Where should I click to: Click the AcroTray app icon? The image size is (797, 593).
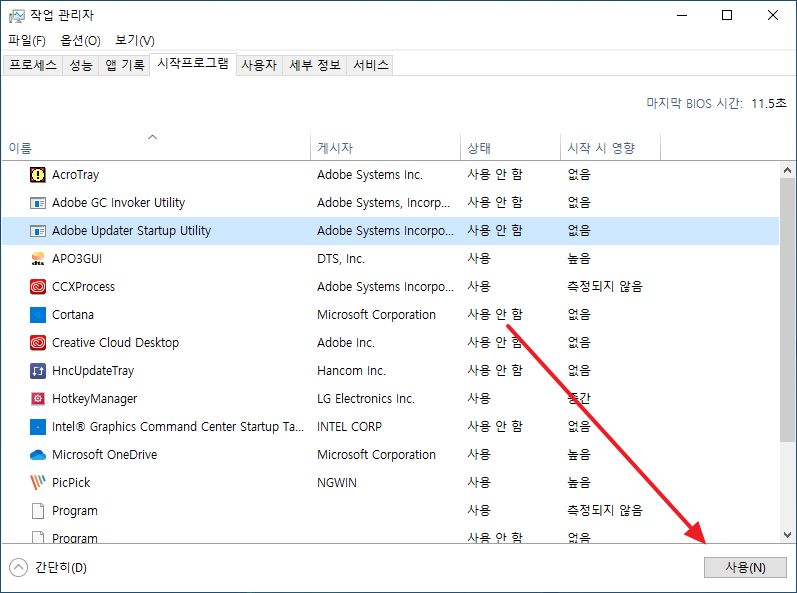click(x=38, y=175)
